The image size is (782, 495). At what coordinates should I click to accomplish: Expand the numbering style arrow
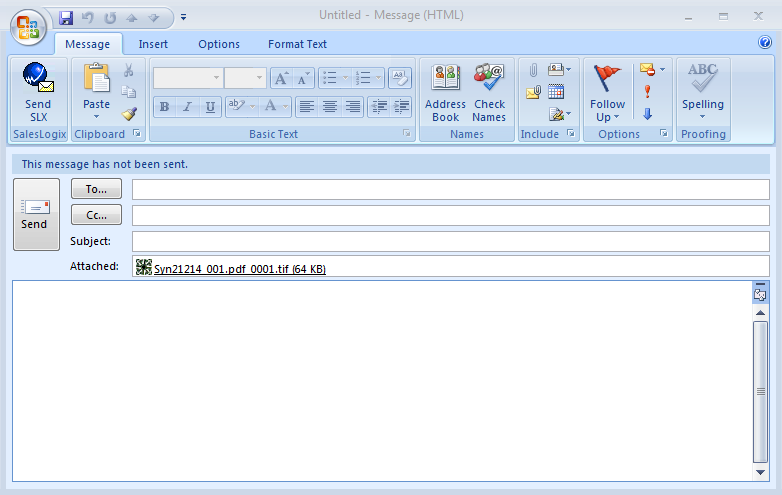click(x=379, y=78)
